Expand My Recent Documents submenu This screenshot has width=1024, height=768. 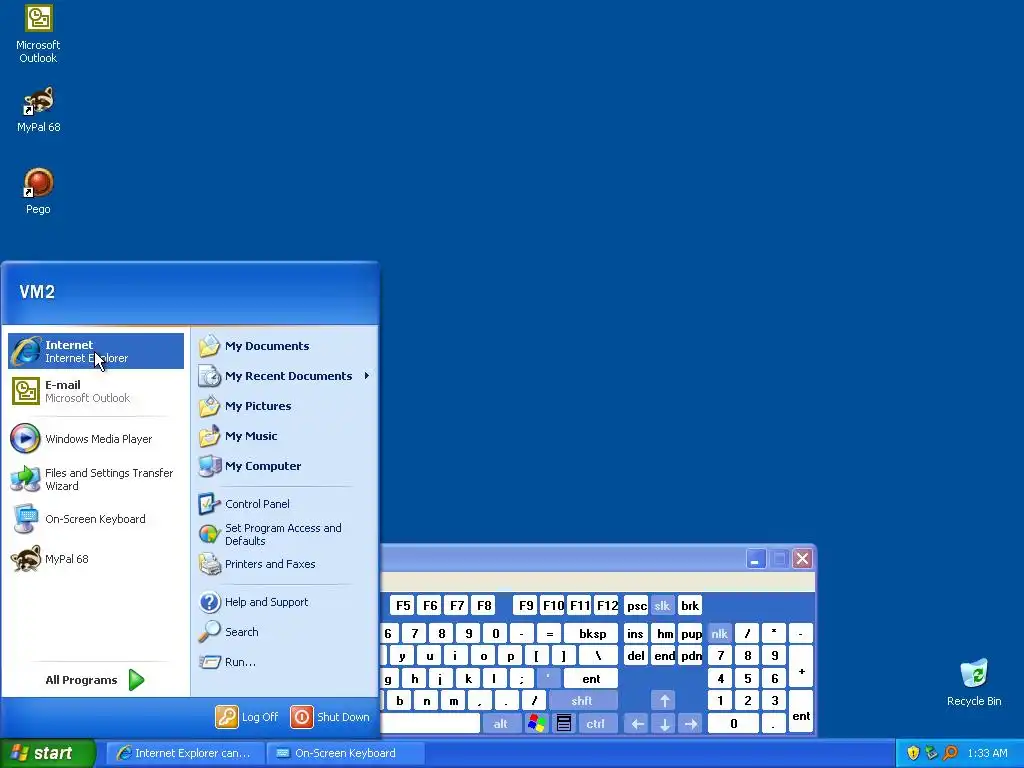point(285,376)
